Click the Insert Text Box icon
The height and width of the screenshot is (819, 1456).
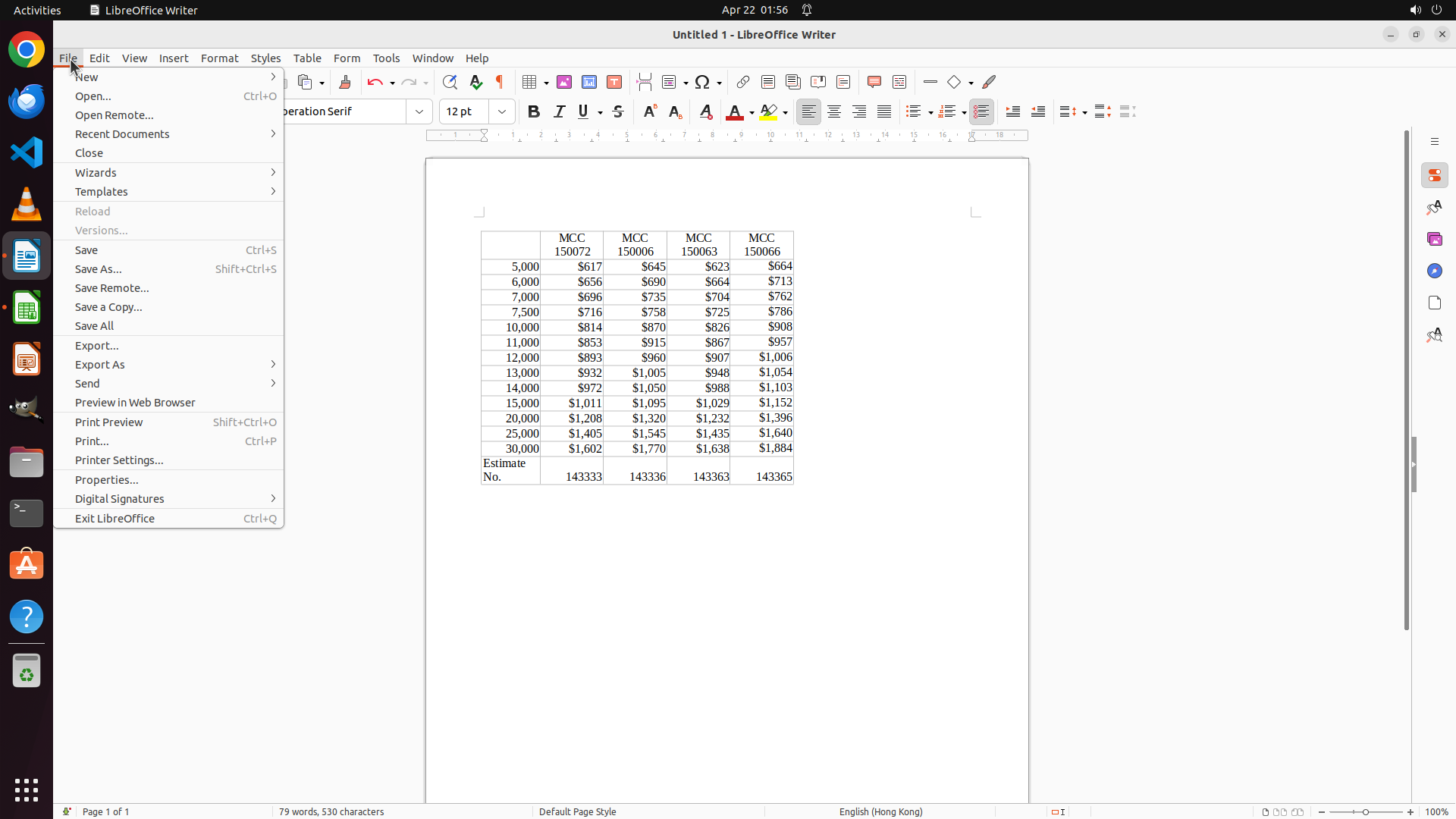[x=614, y=82]
